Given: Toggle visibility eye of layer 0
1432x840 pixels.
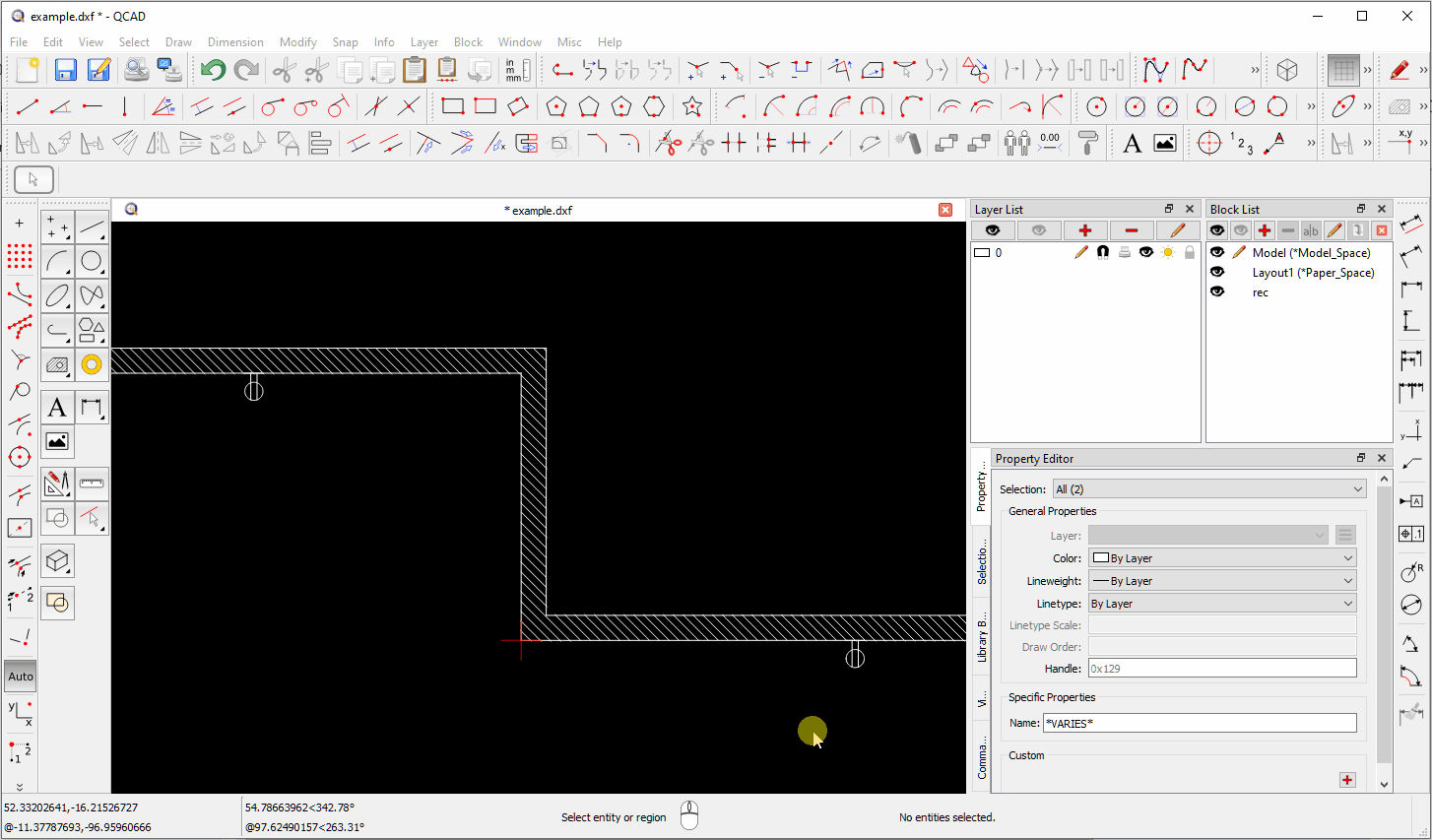Looking at the screenshot, I should tap(1145, 253).
